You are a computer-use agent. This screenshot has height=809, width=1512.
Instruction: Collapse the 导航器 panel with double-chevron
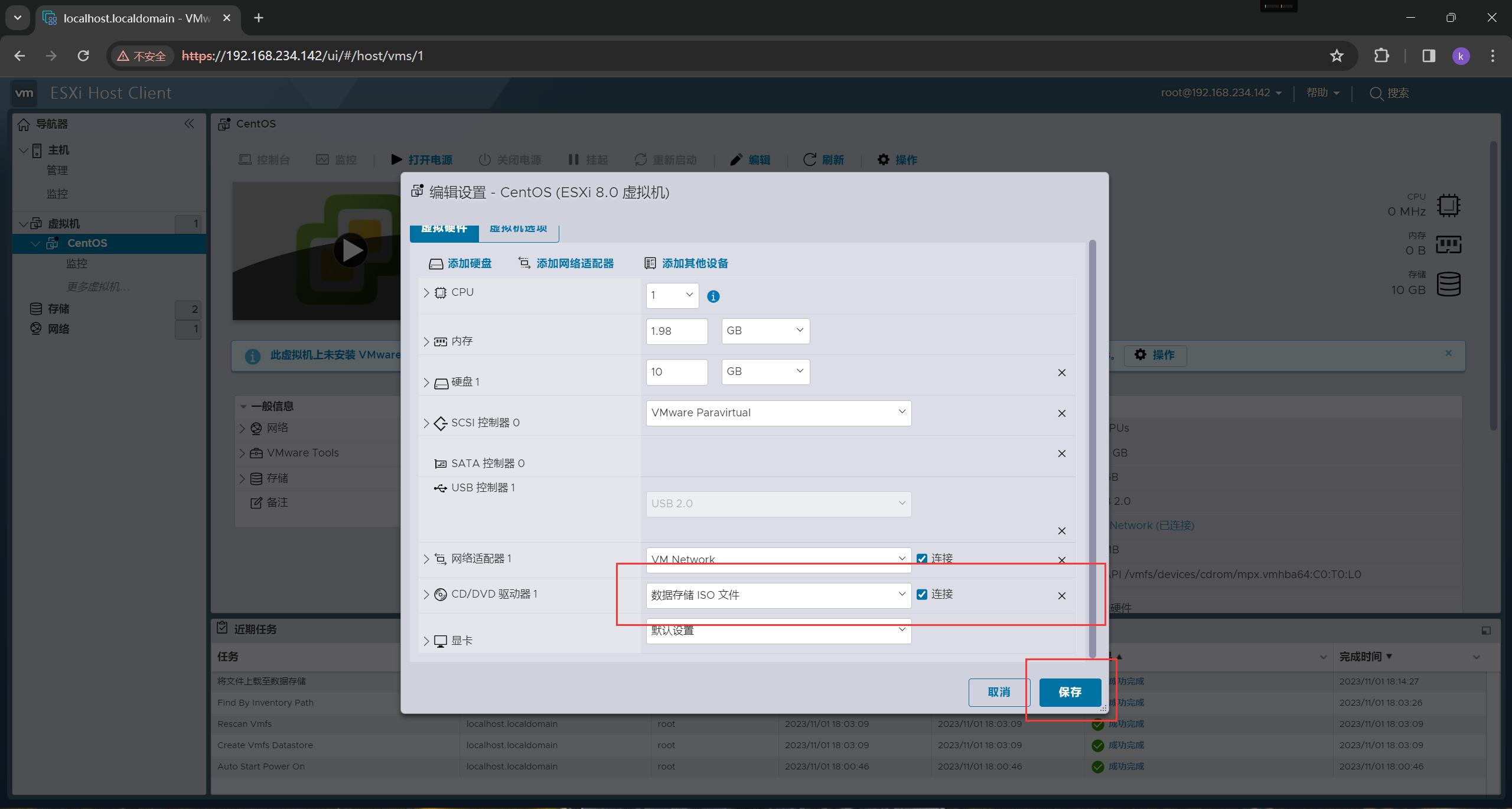click(189, 123)
